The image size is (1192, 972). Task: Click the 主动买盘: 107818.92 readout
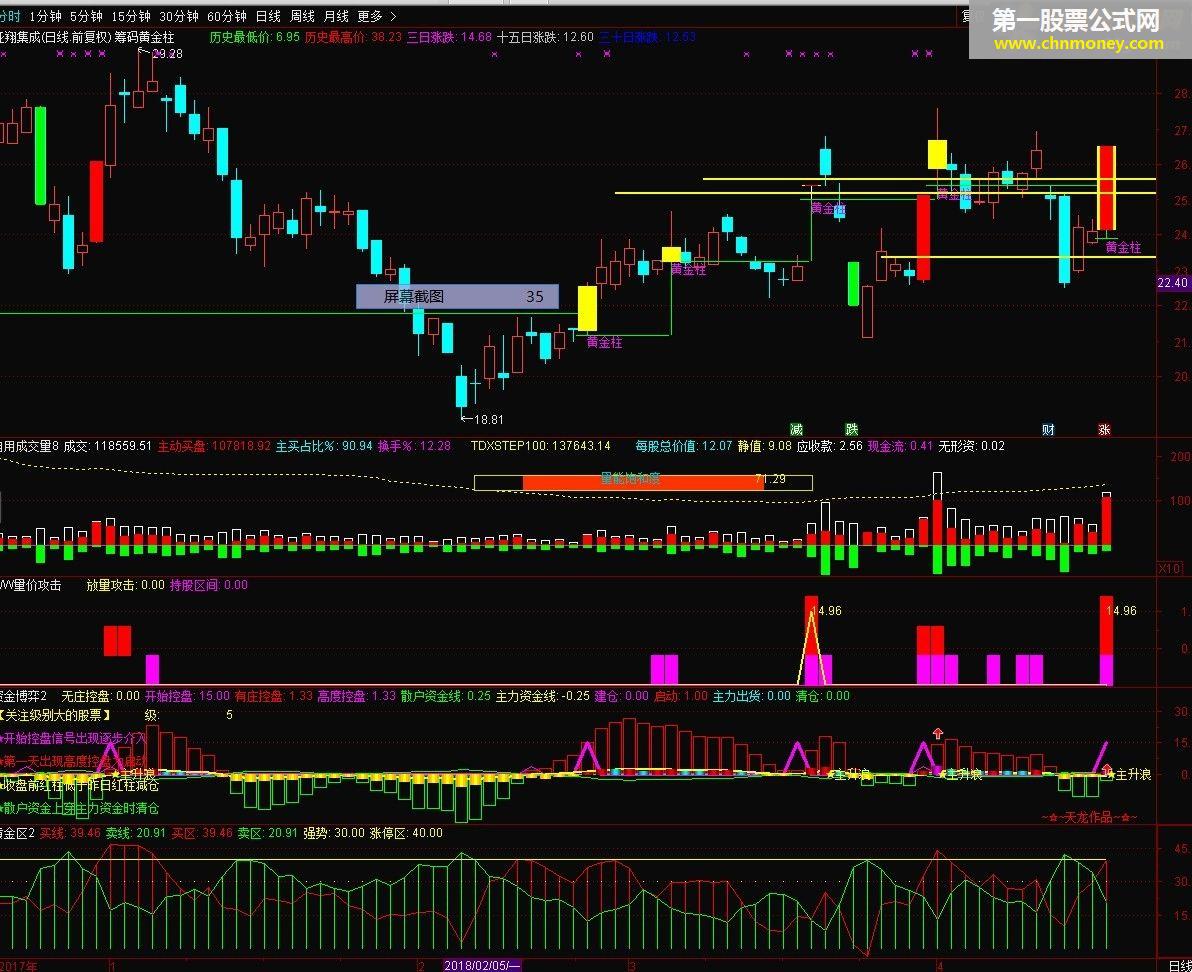click(x=214, y=446)
